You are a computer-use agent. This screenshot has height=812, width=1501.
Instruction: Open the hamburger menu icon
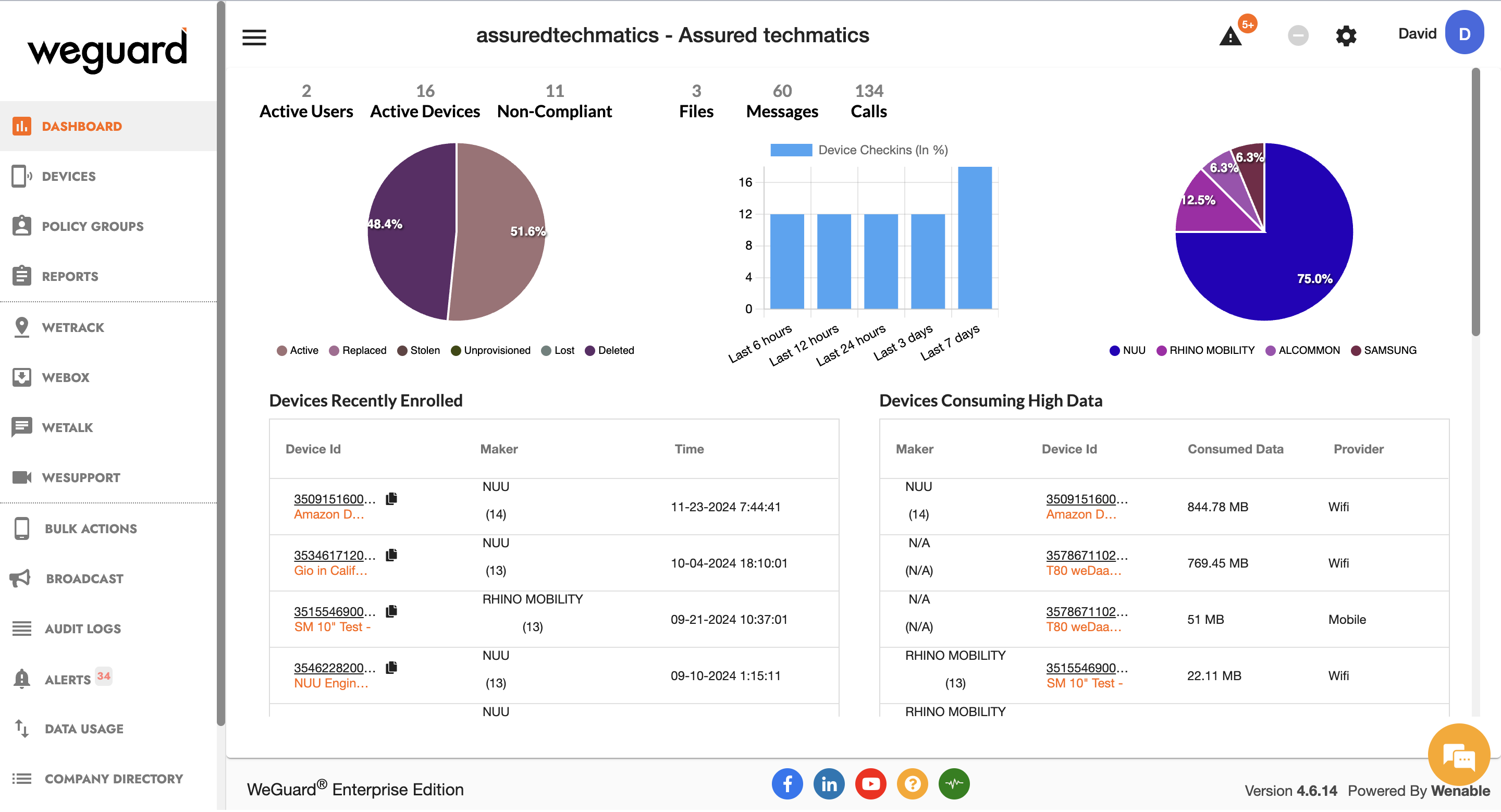coord(254,38)
